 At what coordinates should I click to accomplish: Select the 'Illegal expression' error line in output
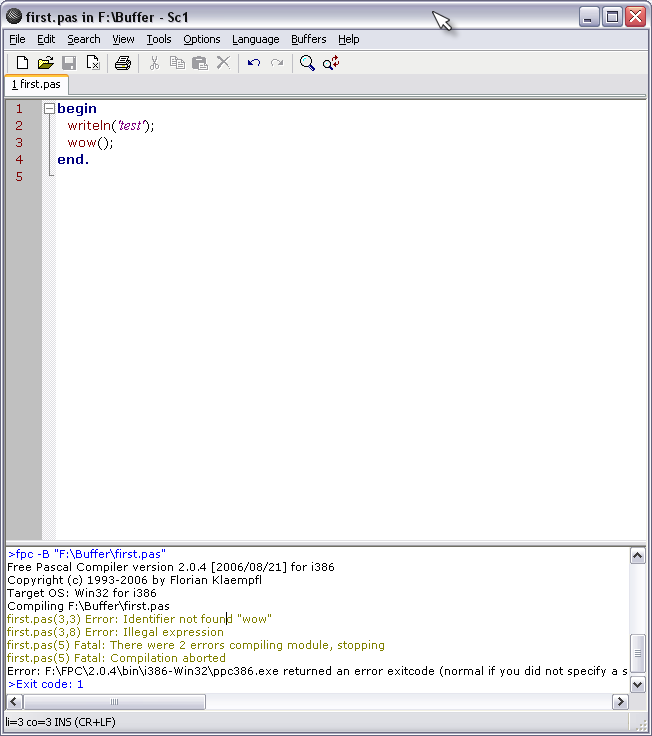coord(115,632)
